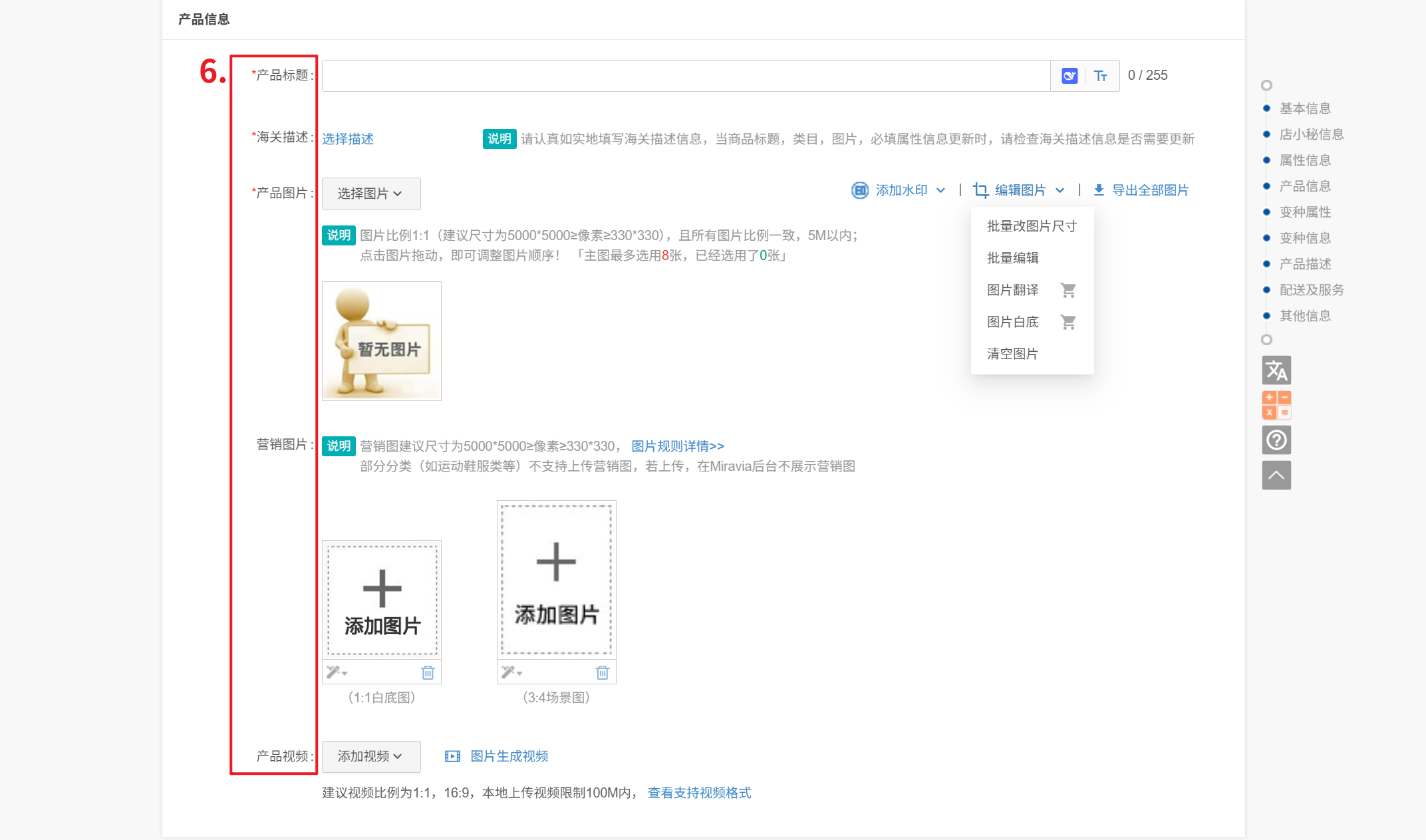This screenshot has width=1426, height=840.
Task: Click the 选择描述 link
Action: pyautogui.click(x=348, y=139)
